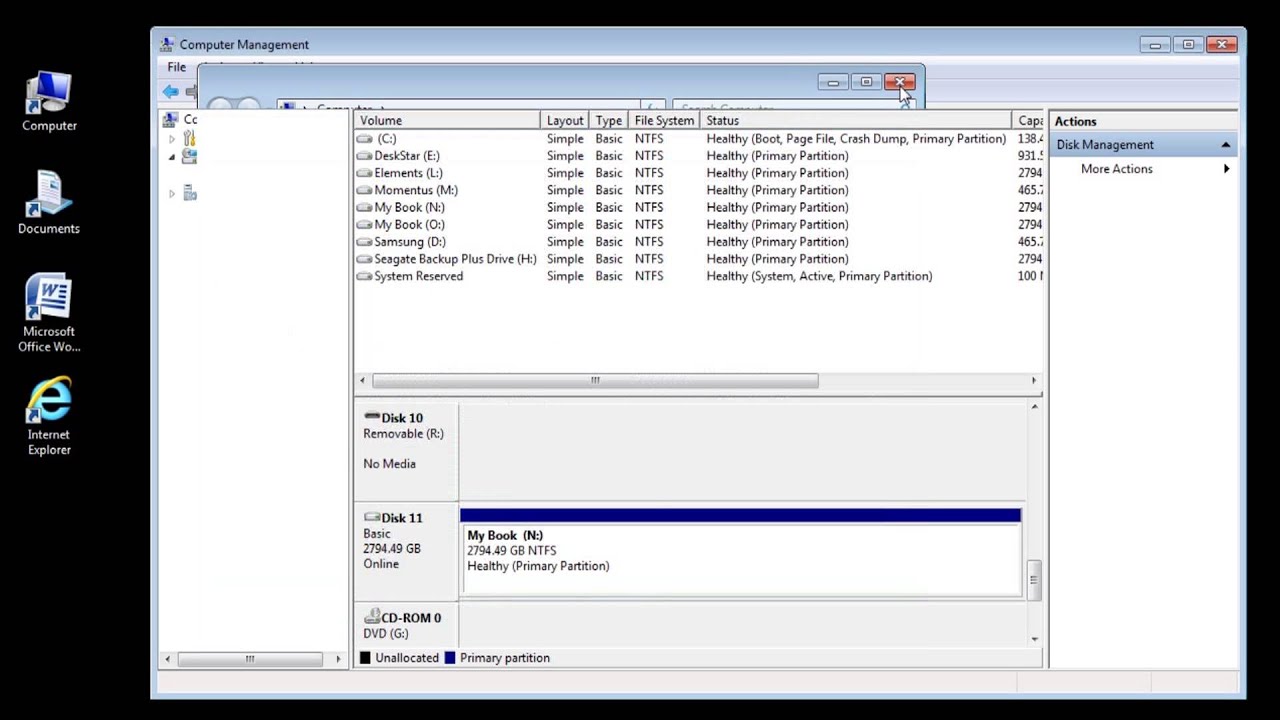This screenshot has height=720, width=1280.
Task: Select My Book (N:) partition block on Disk 11
Action: tap(740, 552)
